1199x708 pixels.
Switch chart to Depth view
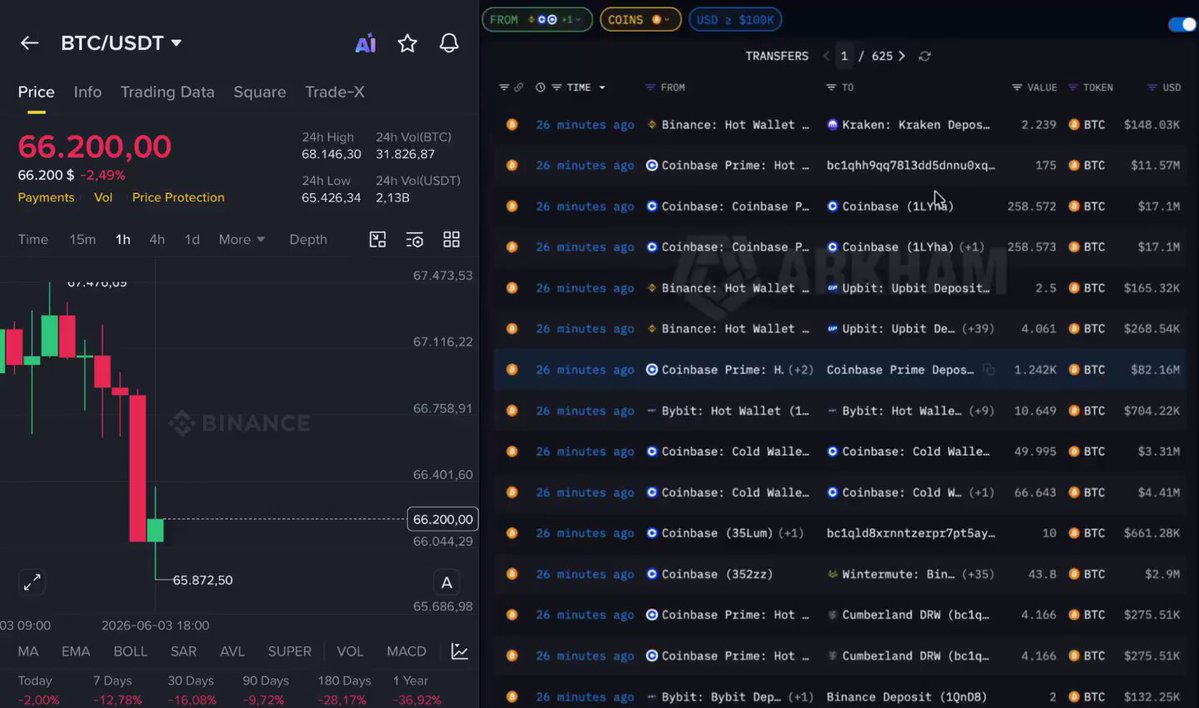(x=308, y=239)
